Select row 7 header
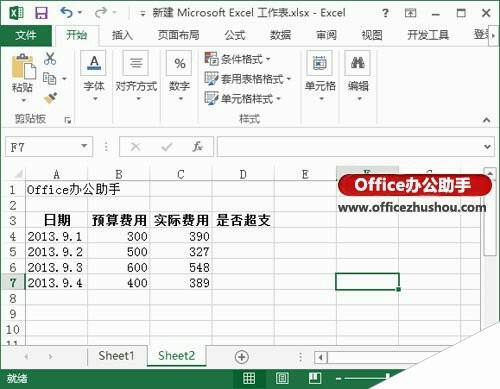 [x=13, y=283]
